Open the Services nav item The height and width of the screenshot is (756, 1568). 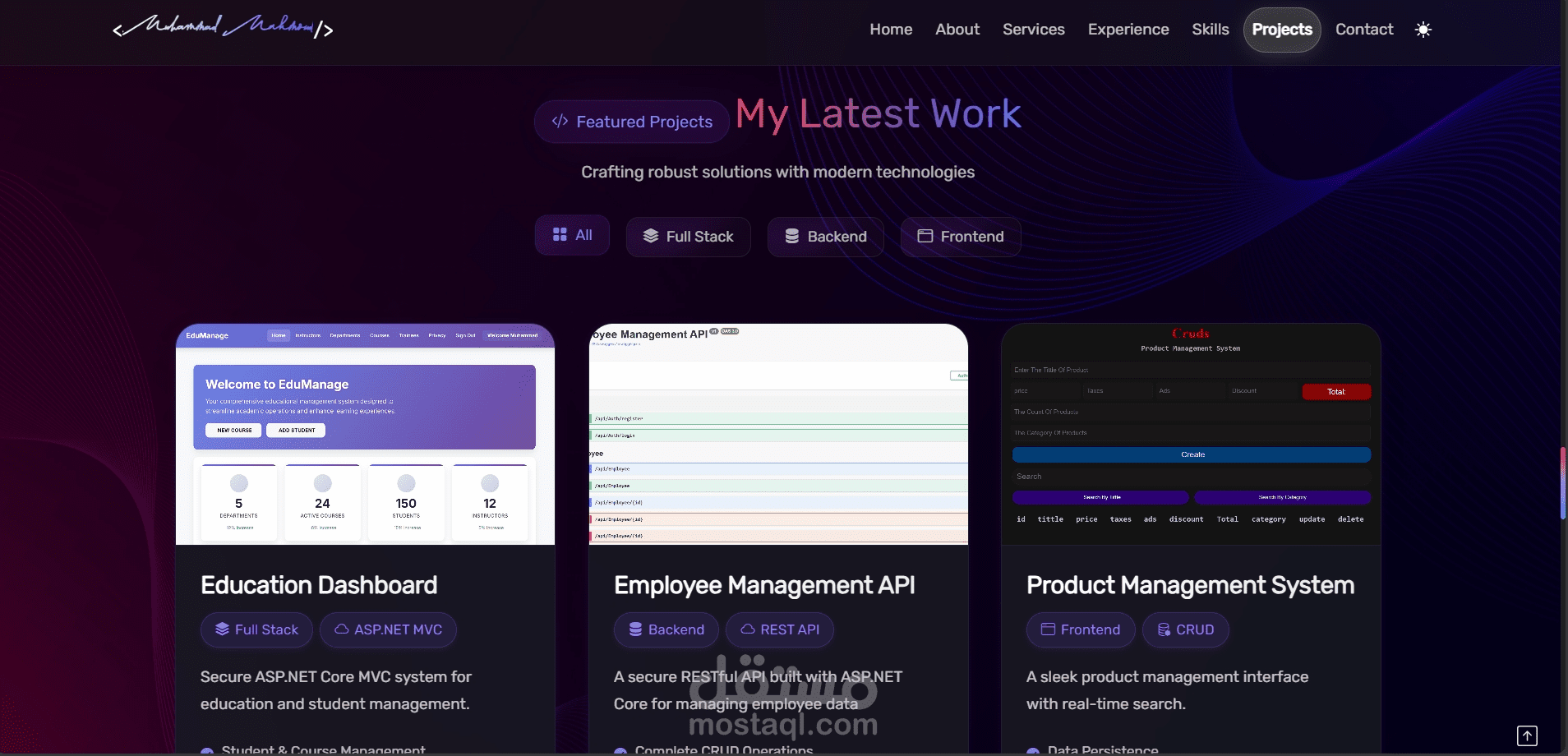[x=1033, y=30]
